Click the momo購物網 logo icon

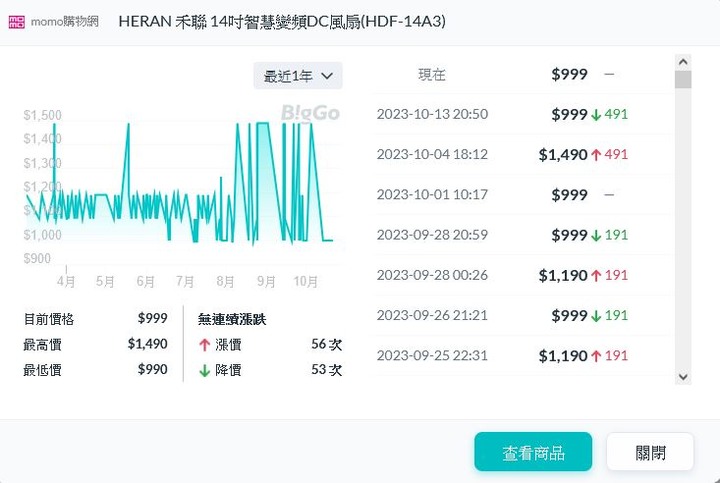click(x=17, y=22)
